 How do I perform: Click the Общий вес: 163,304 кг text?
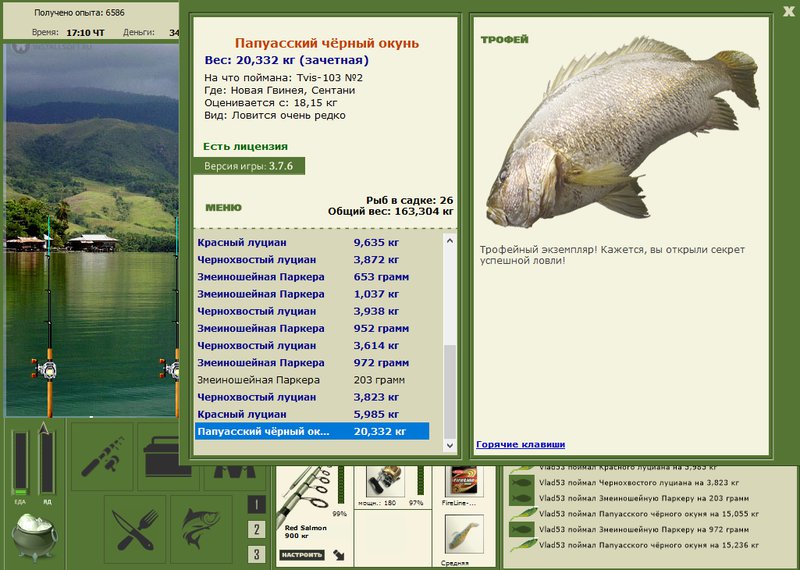tap(391, 211)
